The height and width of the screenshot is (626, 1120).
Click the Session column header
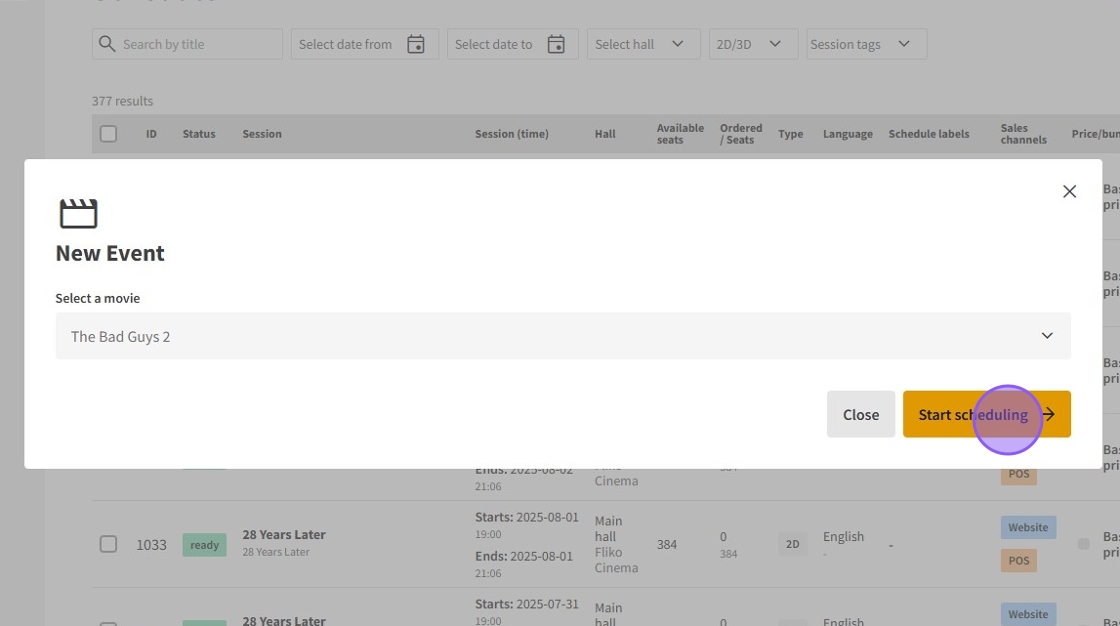pos(262,134)
